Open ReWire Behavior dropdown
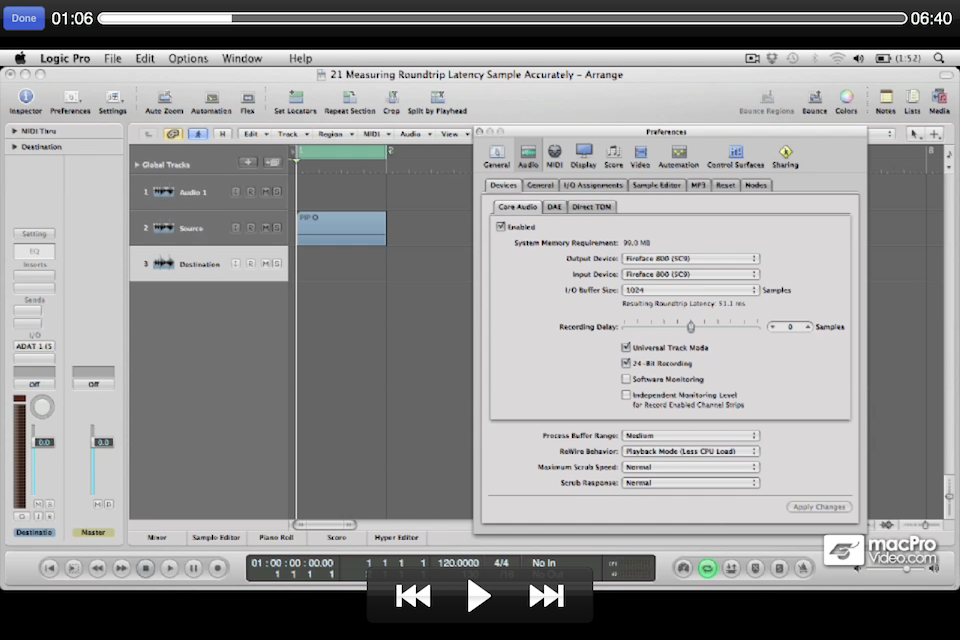The width and height of the screenshot is (960, 640). coord(691,451)
